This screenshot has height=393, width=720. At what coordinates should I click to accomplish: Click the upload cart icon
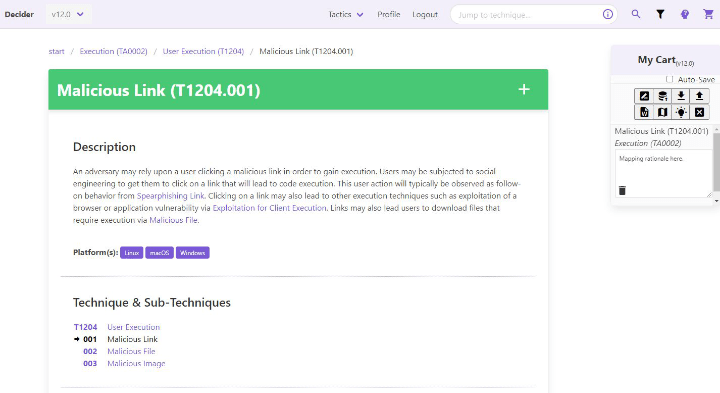[699, 96]
